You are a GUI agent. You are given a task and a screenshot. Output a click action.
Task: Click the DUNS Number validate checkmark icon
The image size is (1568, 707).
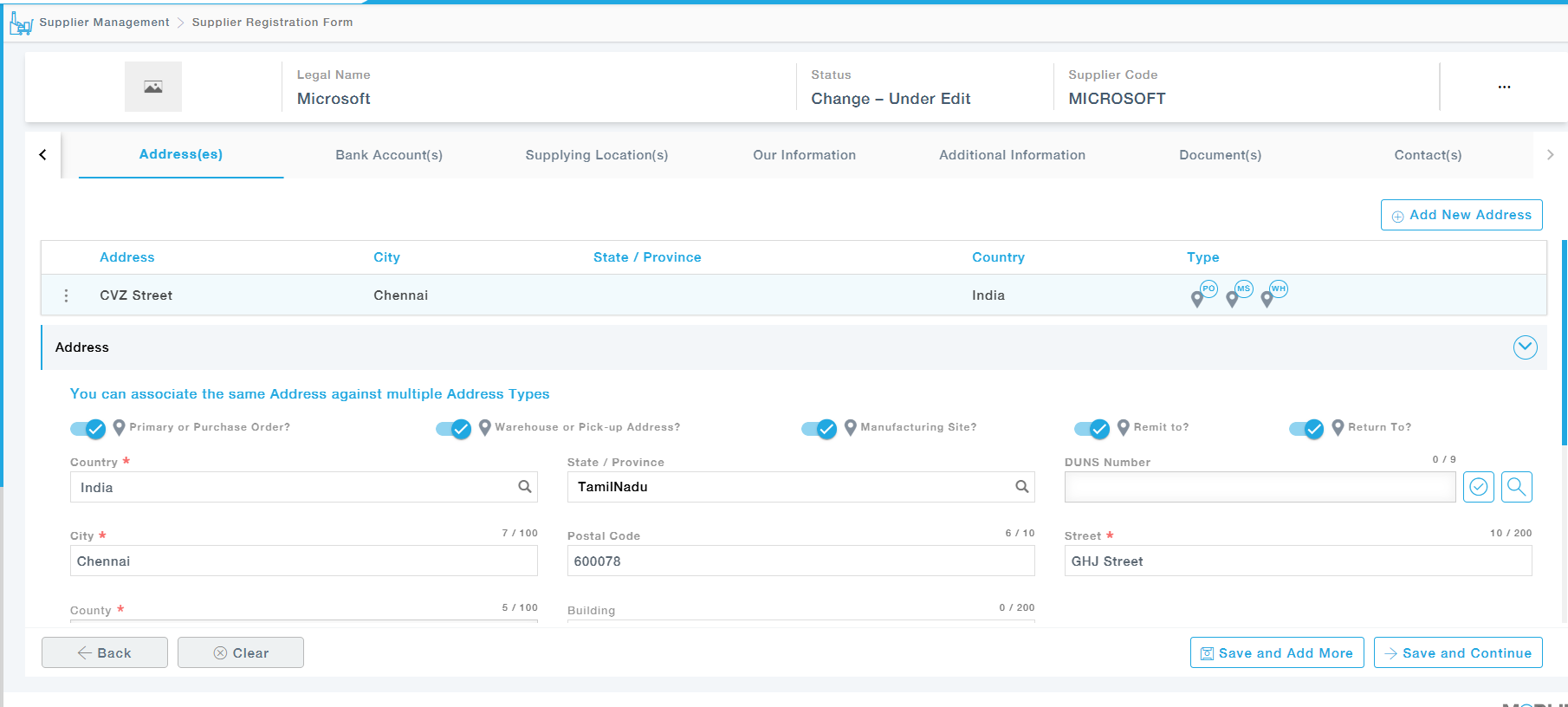tap(1478, 487)
